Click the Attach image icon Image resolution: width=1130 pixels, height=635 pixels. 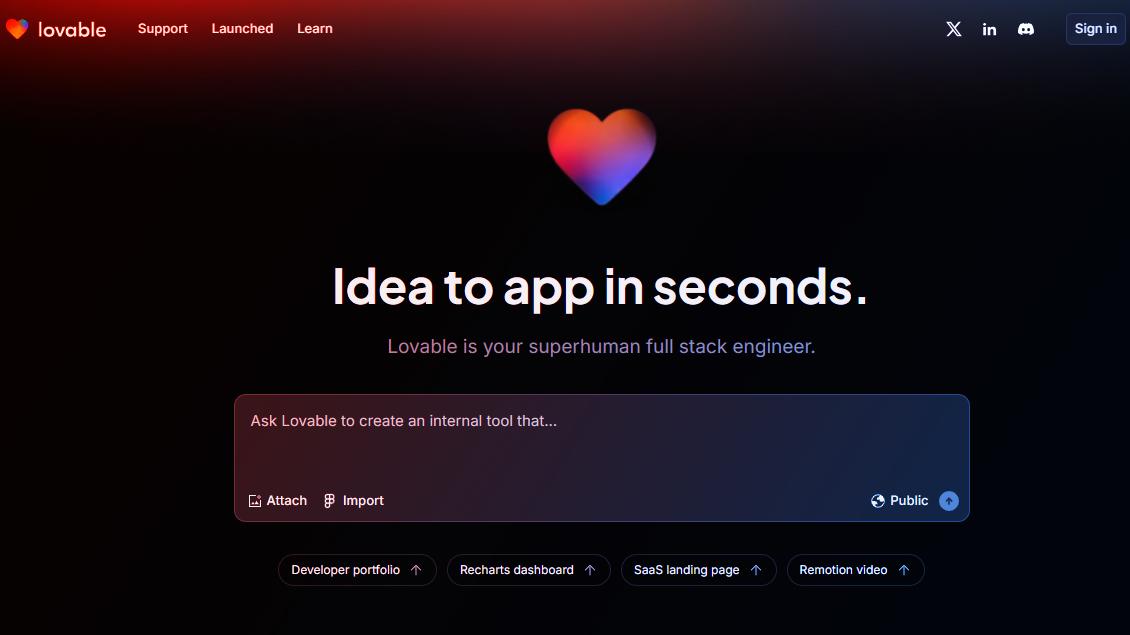(254, 501)
